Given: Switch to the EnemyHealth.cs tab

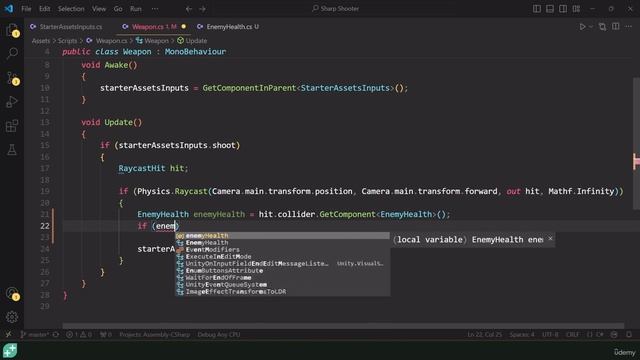Looking at the screenshot, I should coord(228,27).
